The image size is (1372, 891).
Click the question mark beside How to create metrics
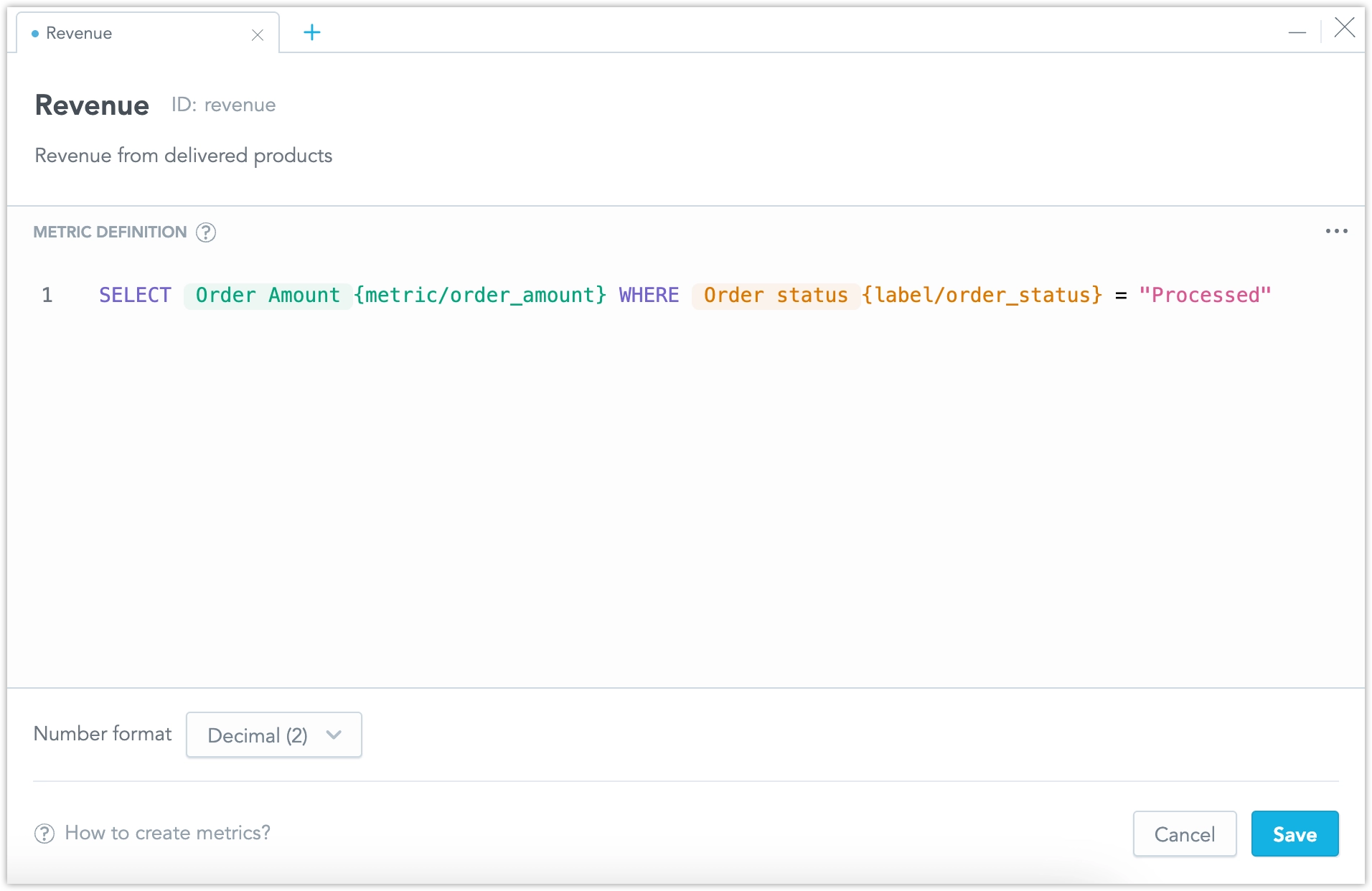pyautogui.click(x=44, y=833)
